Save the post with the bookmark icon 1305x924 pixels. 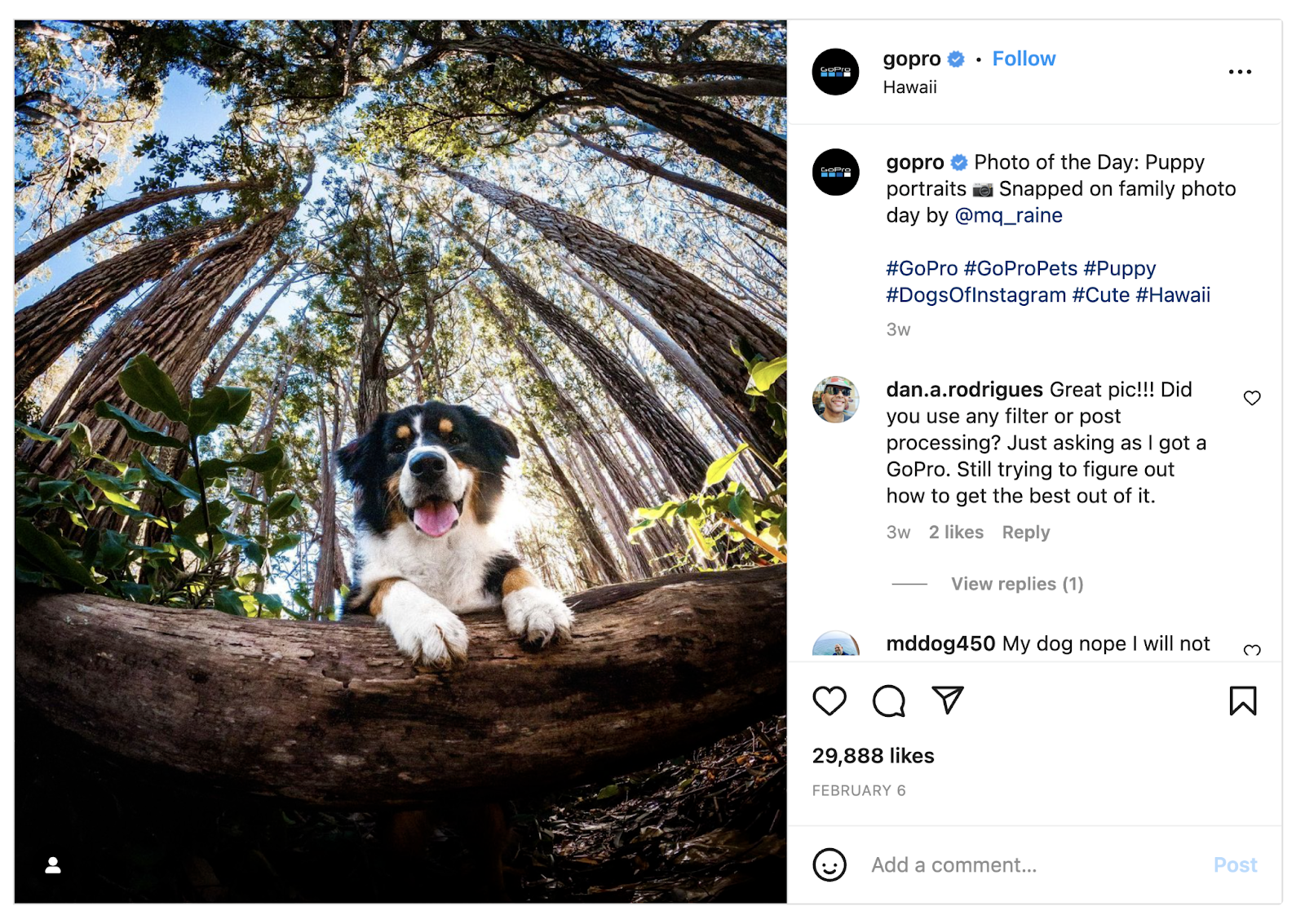coord(1242,701)
